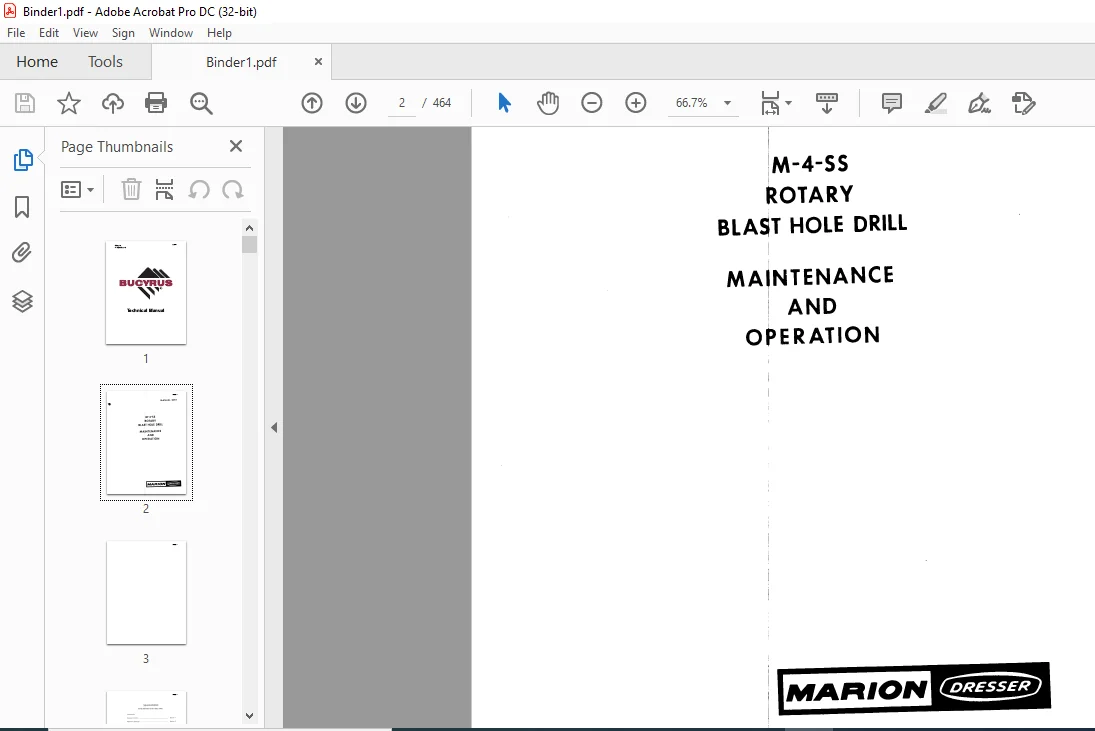Screen dimensions: 1095x731
Task: Click the 'Page Thumbnails' panel title
Action: point(117,147)
